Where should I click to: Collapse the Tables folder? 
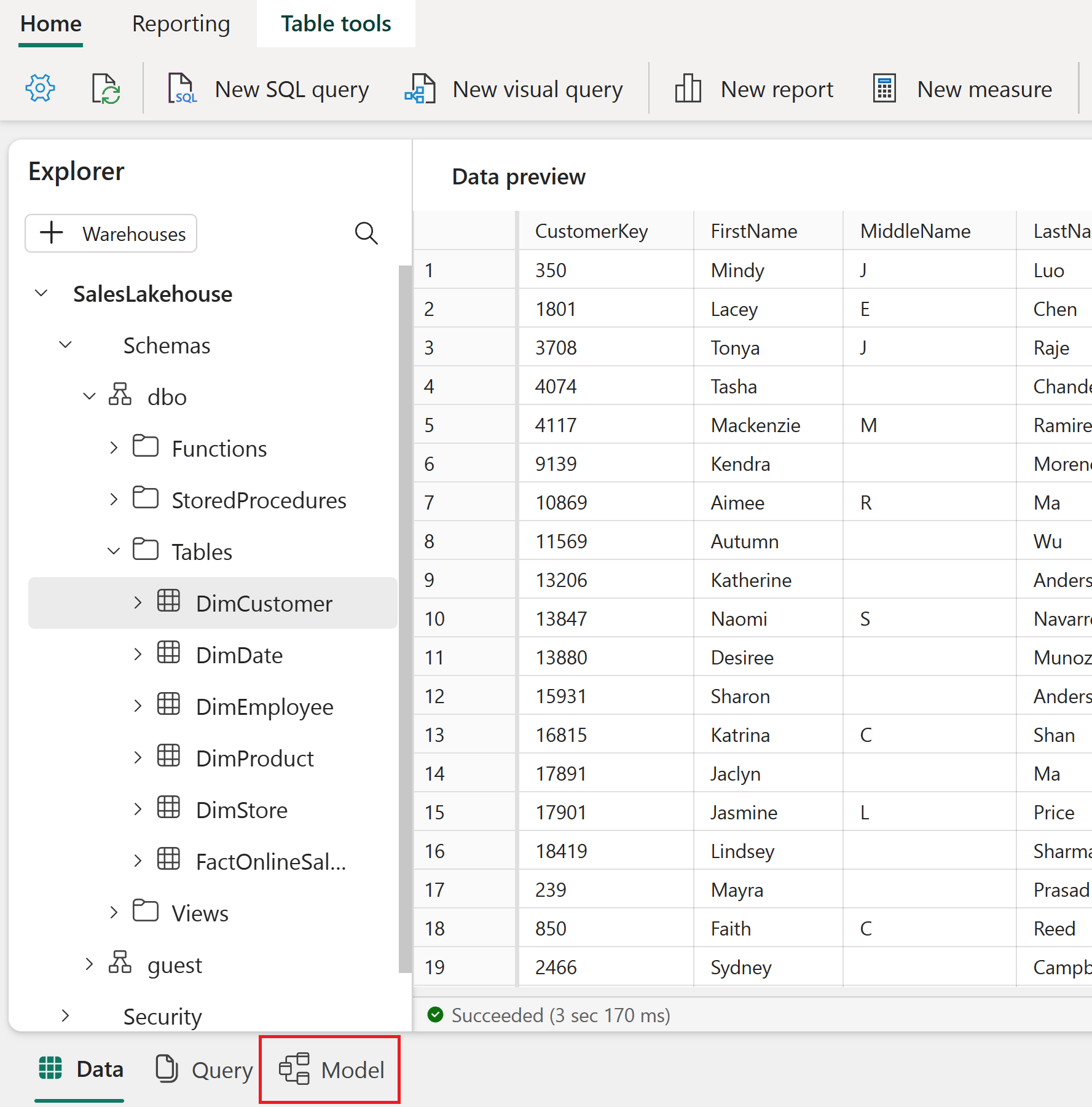coord(113,551)
